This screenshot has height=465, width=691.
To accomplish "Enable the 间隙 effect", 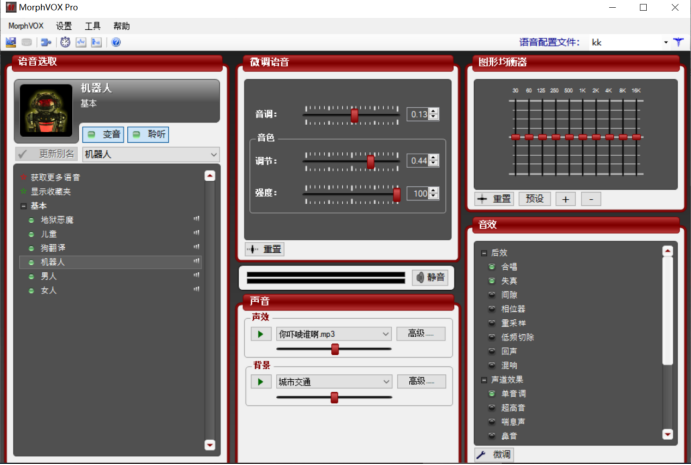I will (x=492, y=295).
